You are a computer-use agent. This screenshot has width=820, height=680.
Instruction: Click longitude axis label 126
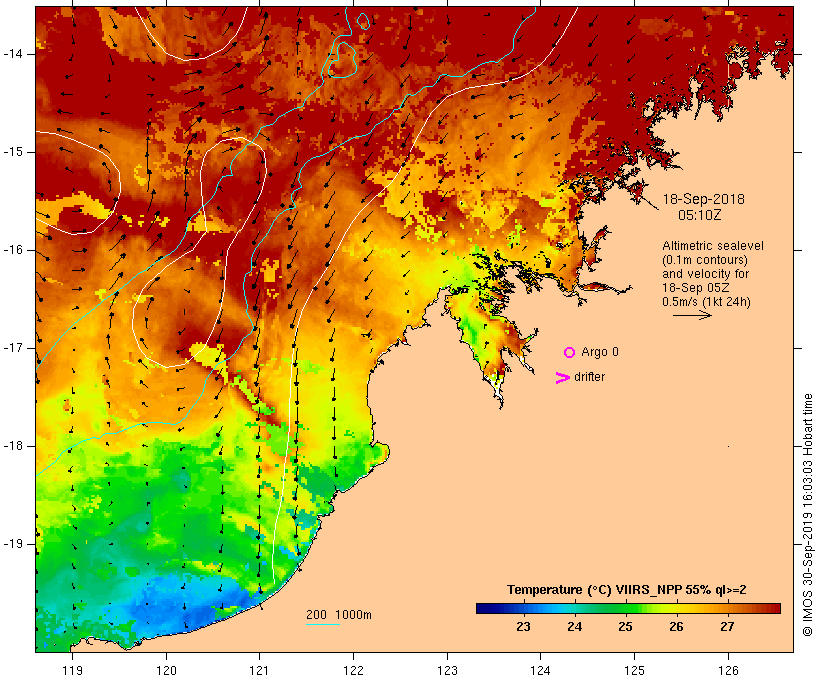pyautogui.click(x=728, y=670)
